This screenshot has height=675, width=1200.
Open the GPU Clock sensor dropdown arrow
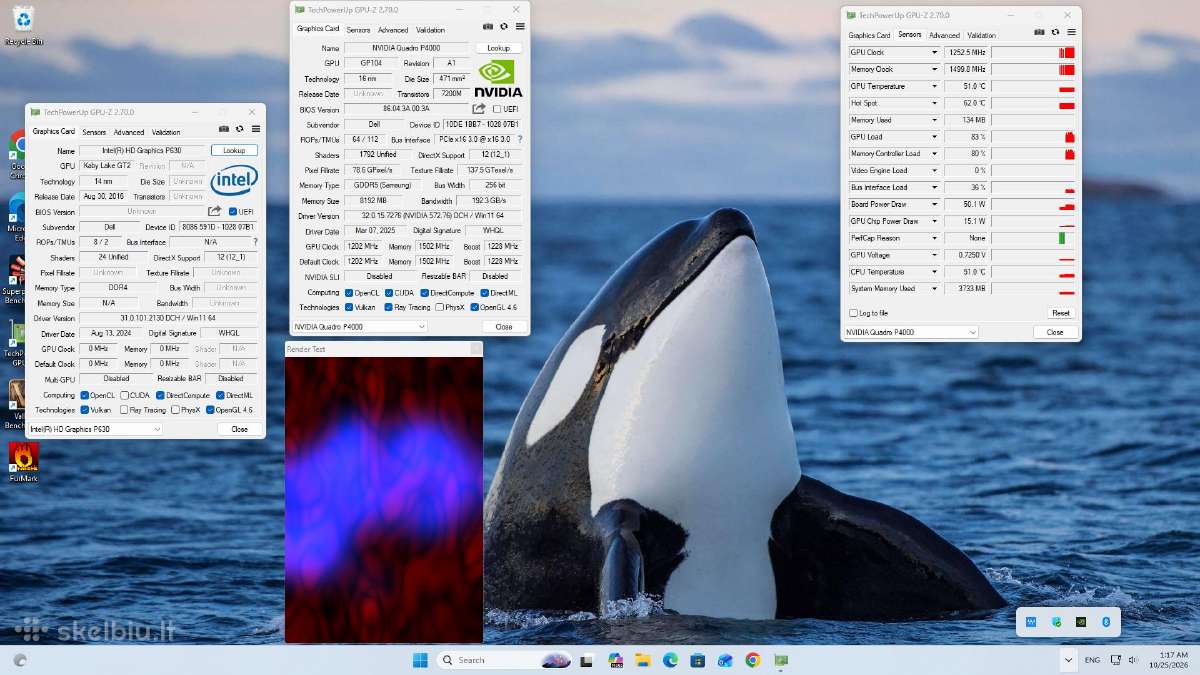tap(935, 53)
